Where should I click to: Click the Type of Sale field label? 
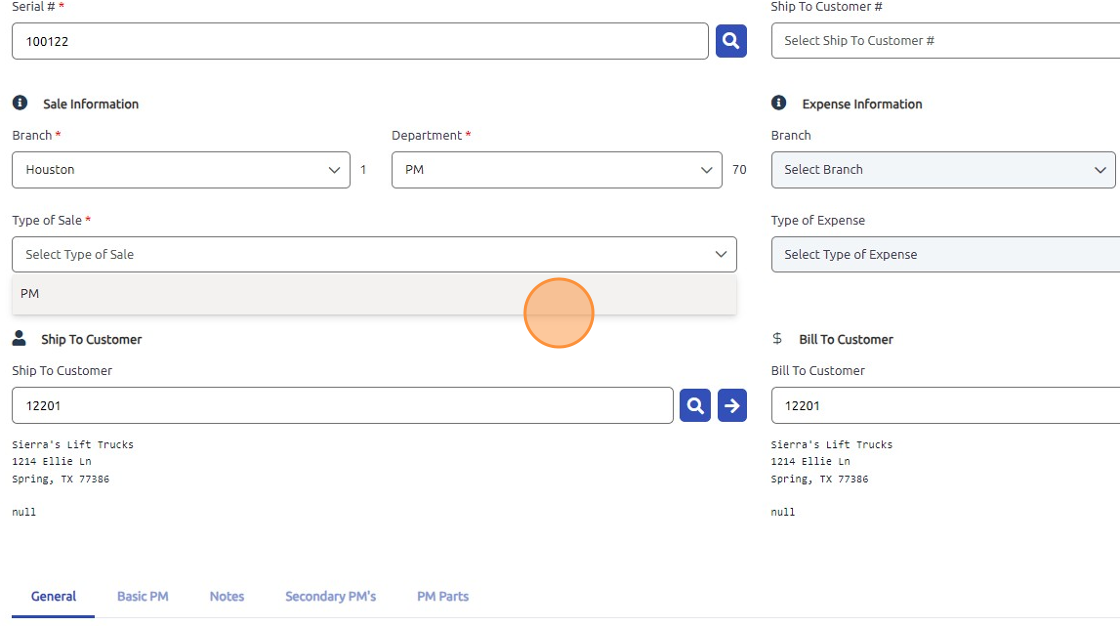point(47,220)
